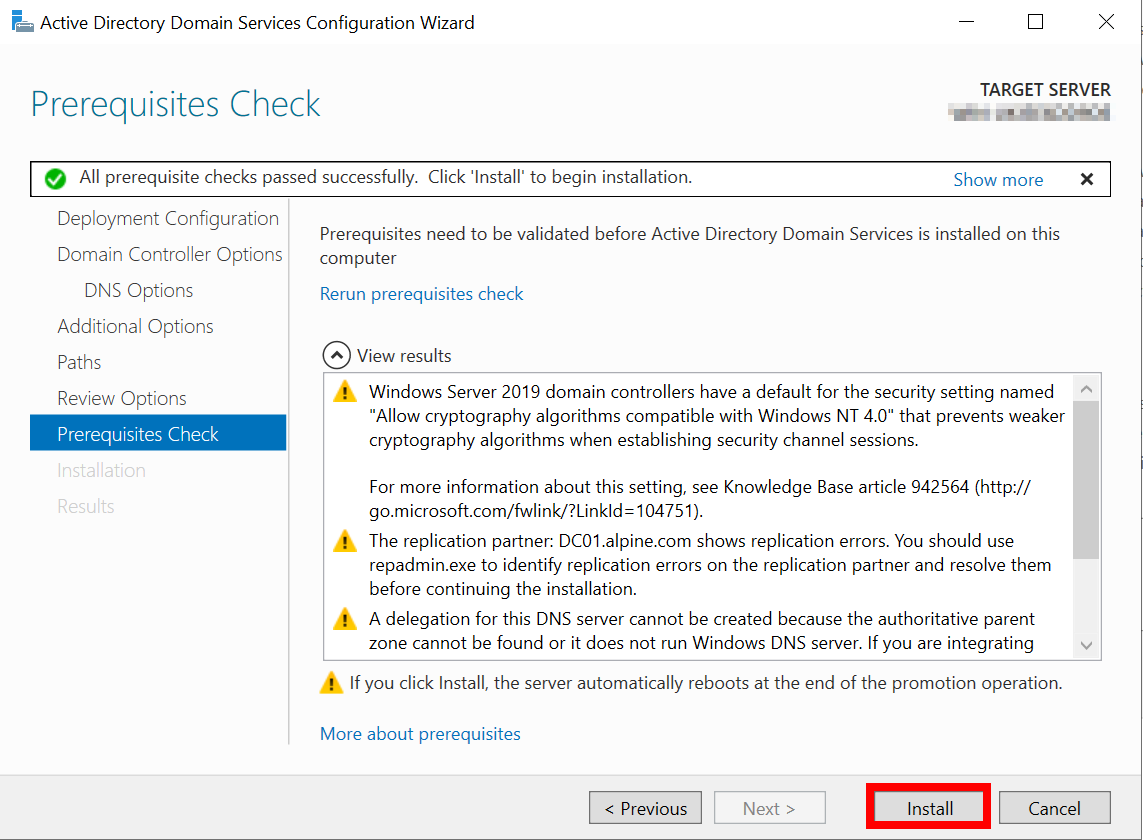Image resolution: width=1143 pixels, height=840 pixels.
Task: Select DNS Options step
Action: tap(139, 290)
